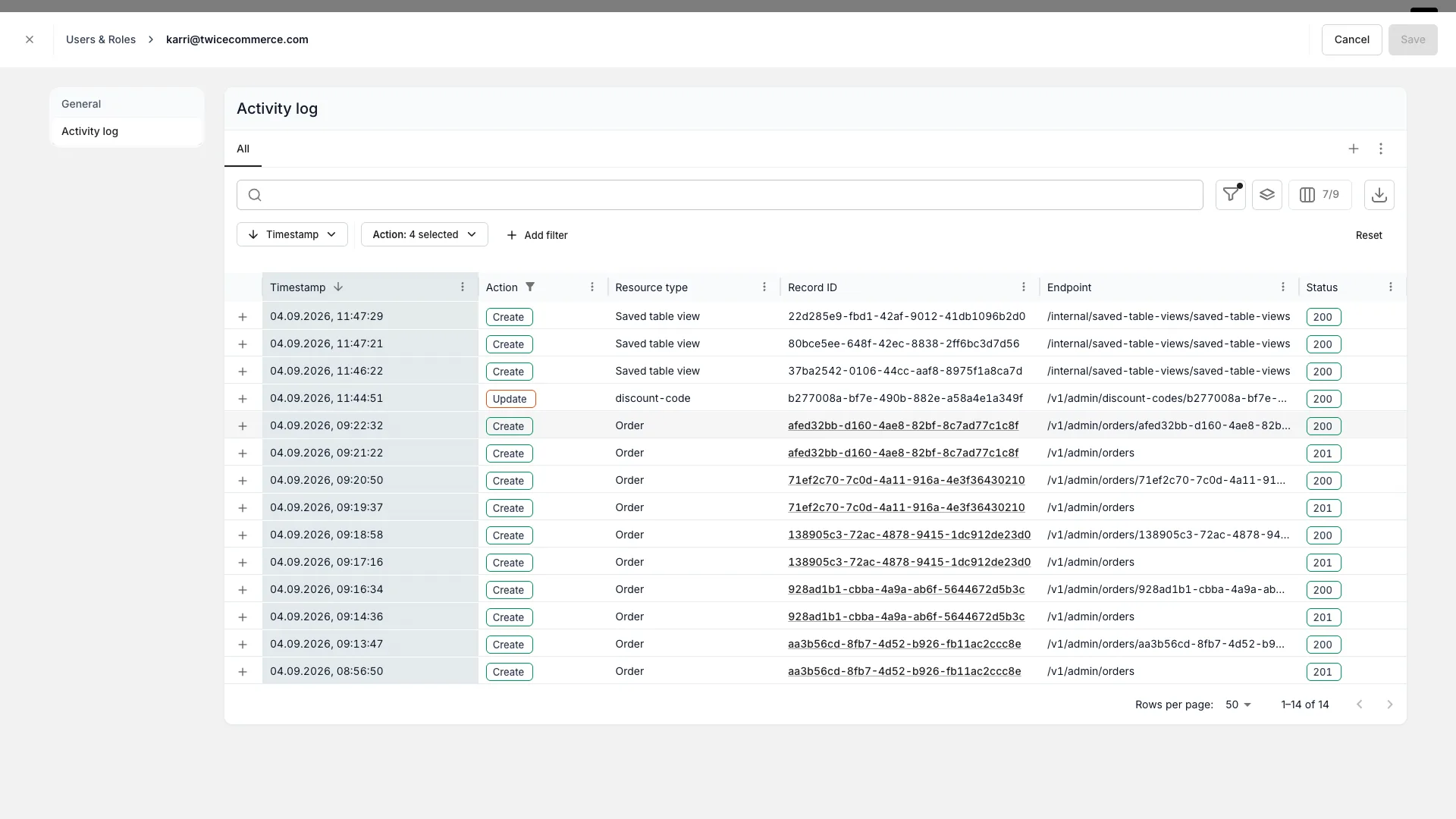Reset the filters

(1369, 235)
